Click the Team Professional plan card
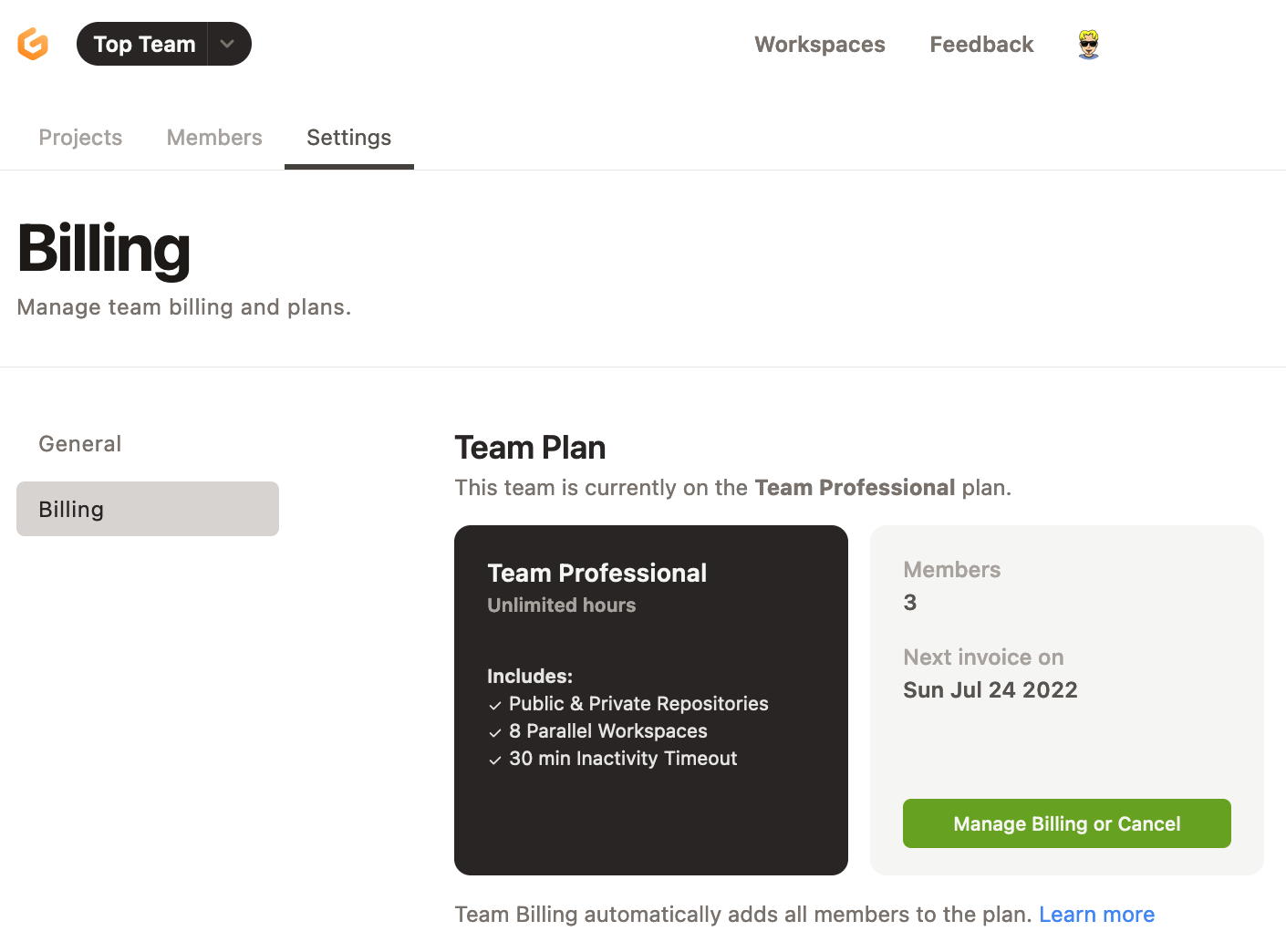This screenshot has width=1286, height=952. tap(650, 699)
